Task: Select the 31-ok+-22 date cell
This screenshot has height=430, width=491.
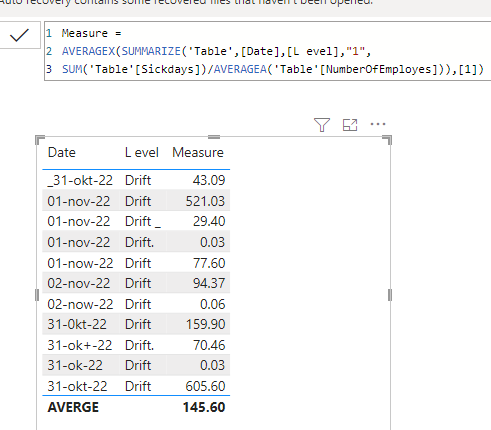Action: 80,345
